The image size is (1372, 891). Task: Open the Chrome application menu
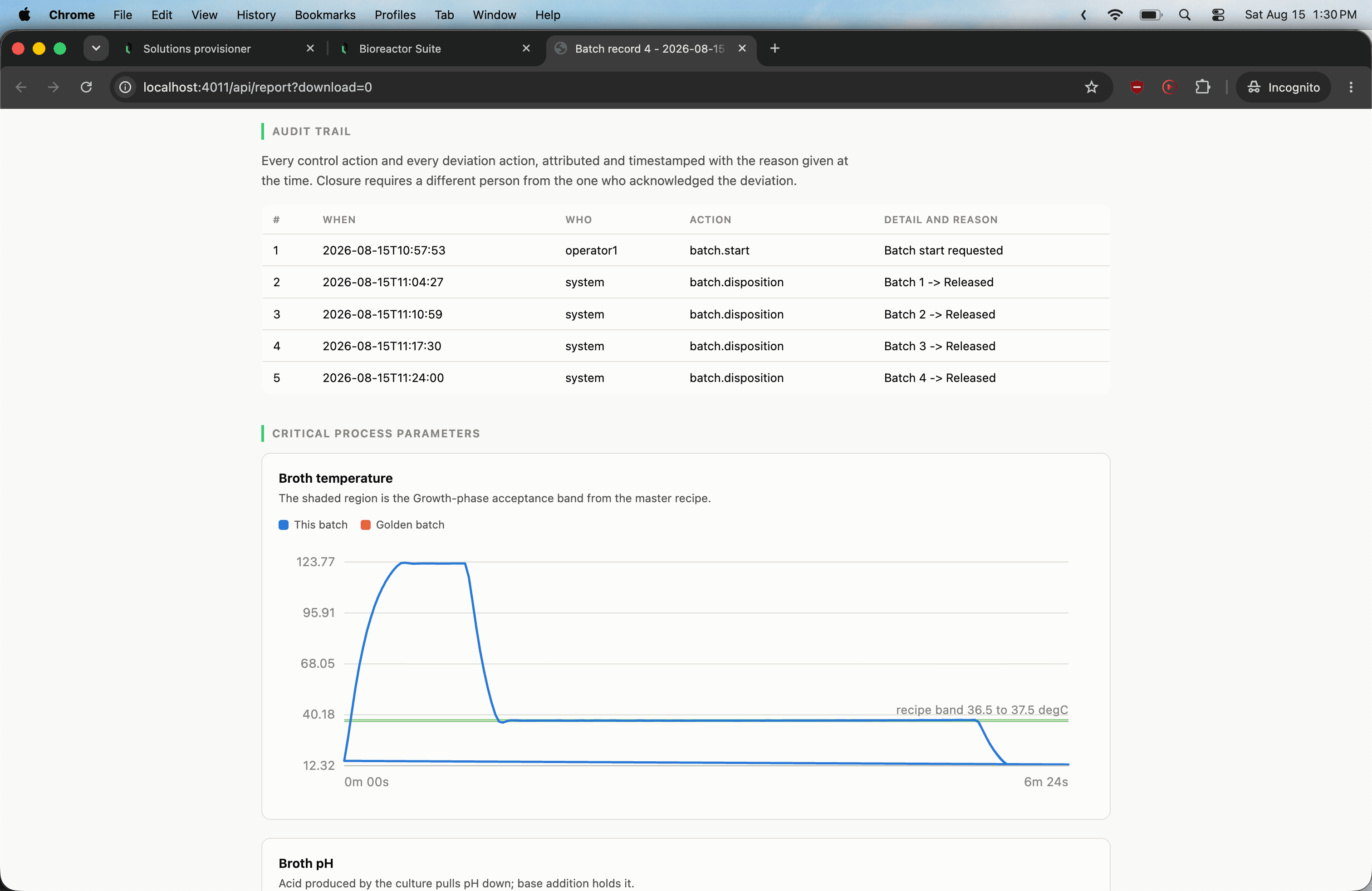click(x=72, y=15)
